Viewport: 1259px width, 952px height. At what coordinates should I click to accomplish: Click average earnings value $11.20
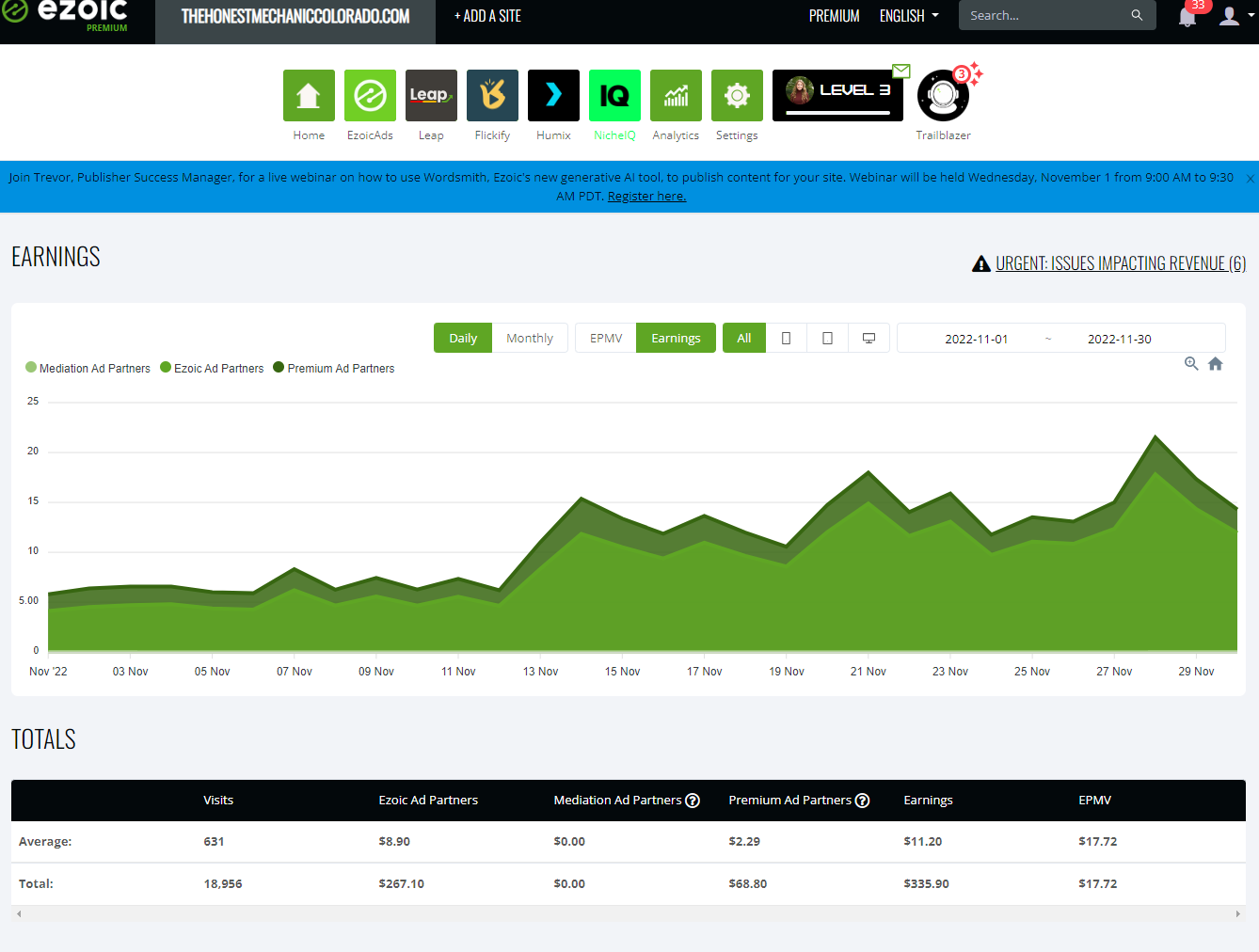click(922, 842)
